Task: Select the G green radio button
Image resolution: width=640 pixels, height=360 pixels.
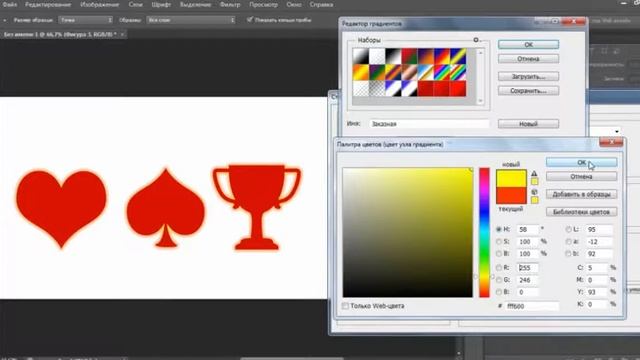Action: [499, 280]
